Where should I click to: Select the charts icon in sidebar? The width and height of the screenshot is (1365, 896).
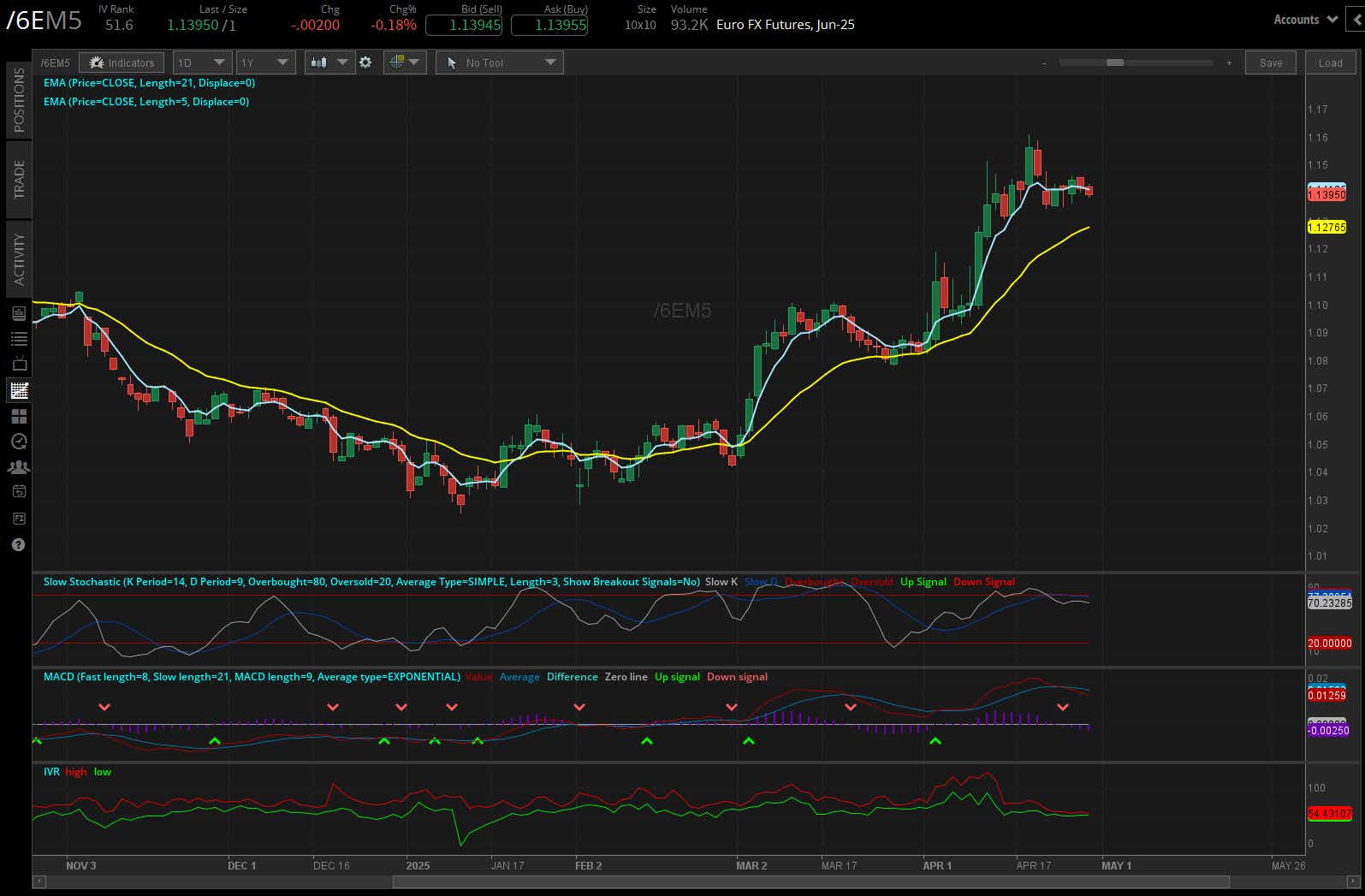tap(19, 390)
